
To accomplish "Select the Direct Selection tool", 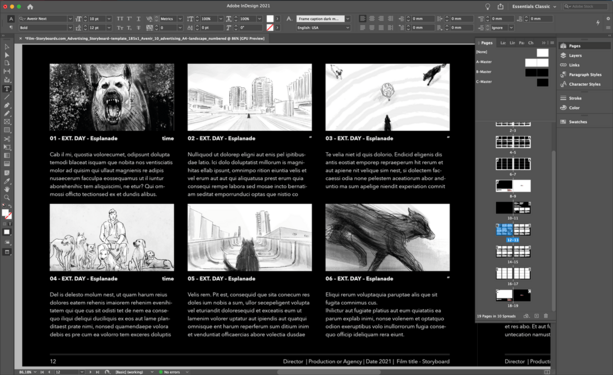I will click(7, 55).
